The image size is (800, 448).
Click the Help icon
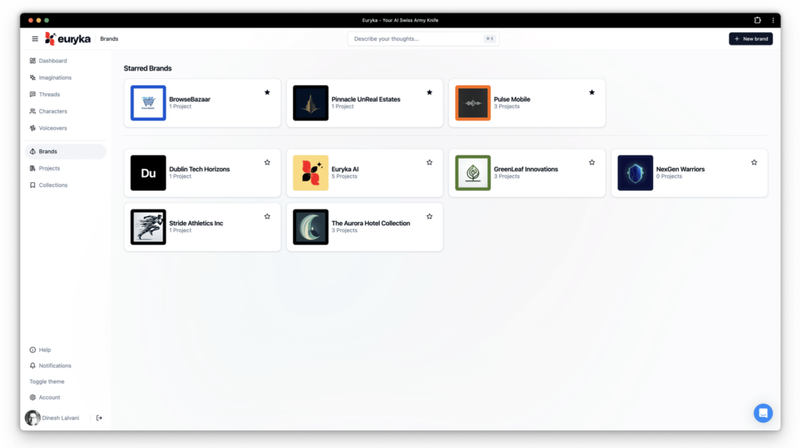(33, 350)
